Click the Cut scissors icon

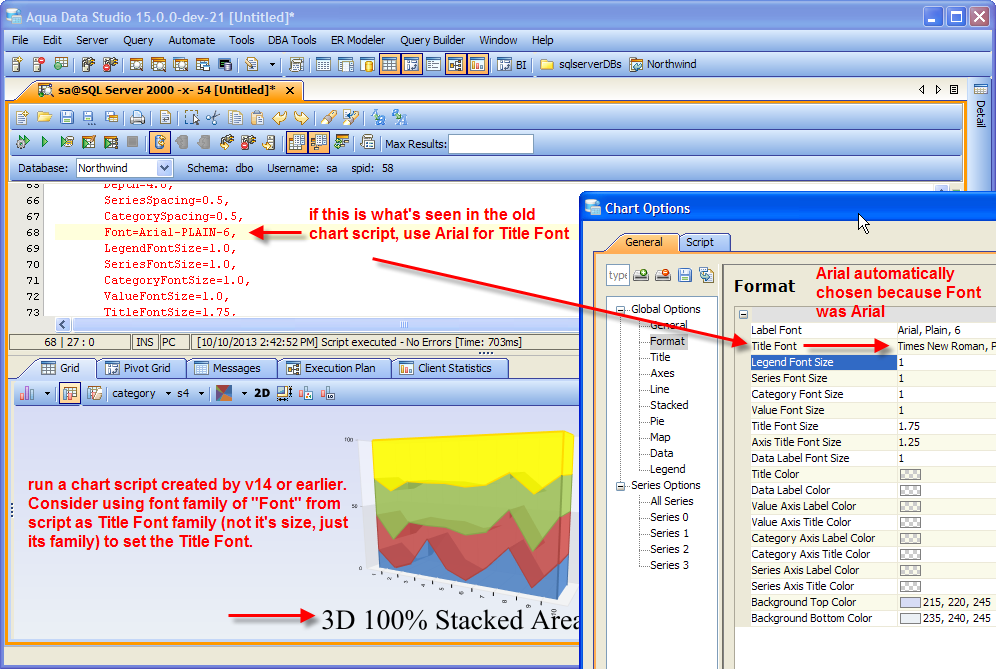(213, 118)
